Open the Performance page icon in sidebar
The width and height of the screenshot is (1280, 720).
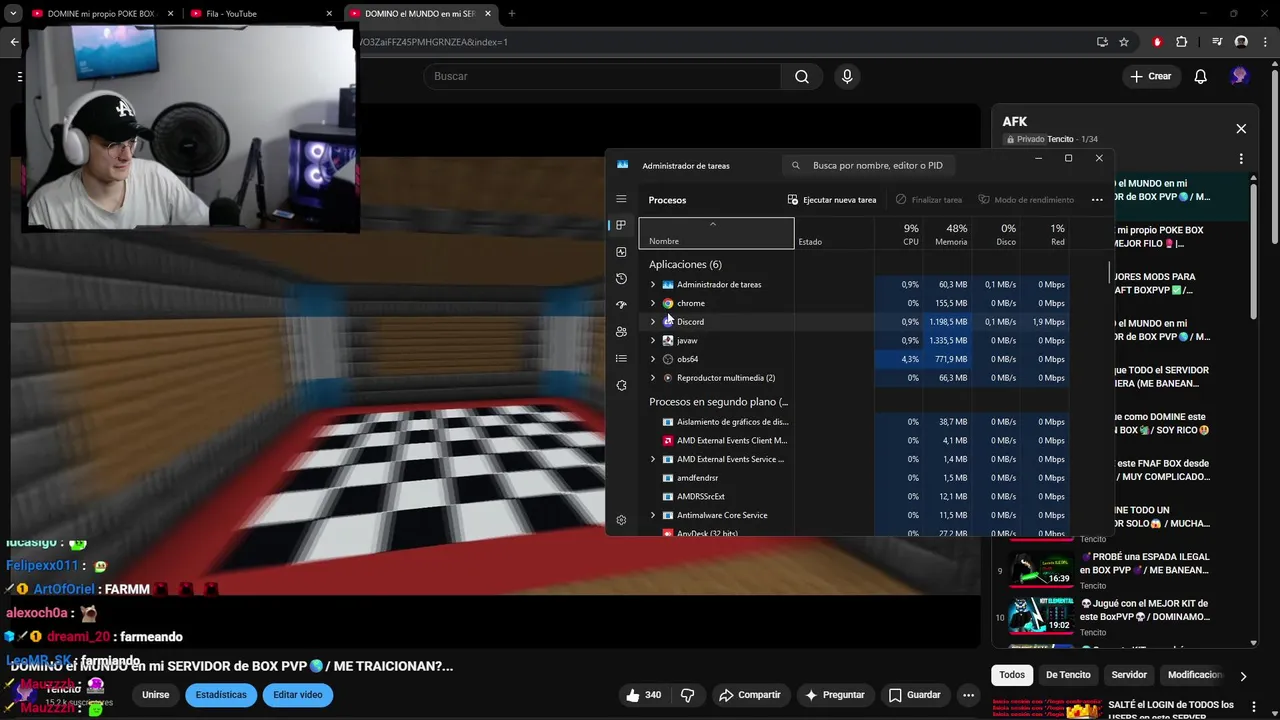tap(621, 252)
